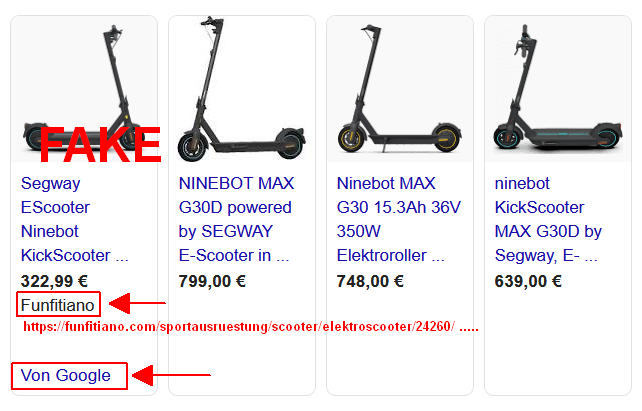
Task: Click the Funfitiano seller name
Action: pyautogui.click(x=58, y=305)
